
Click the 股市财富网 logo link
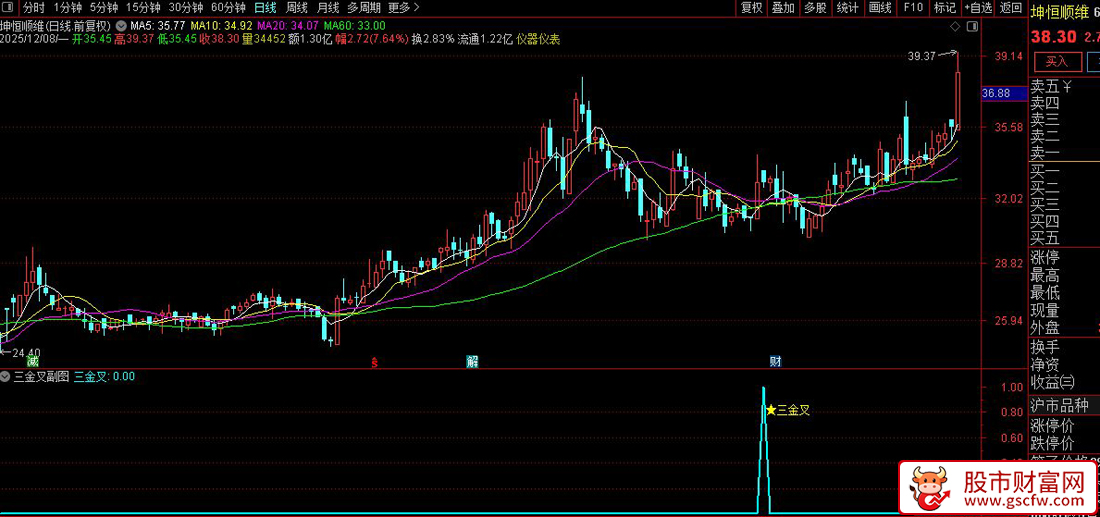click(998, 489)
